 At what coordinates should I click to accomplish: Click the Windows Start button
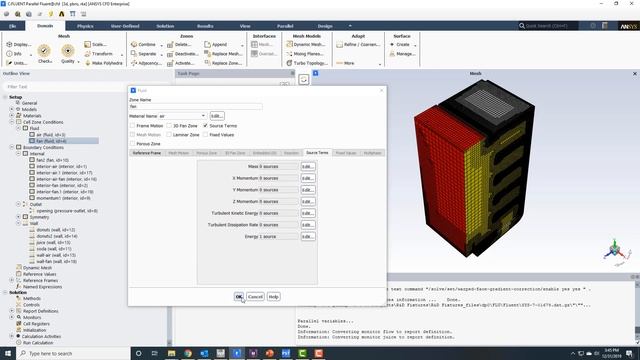point(8,353)
